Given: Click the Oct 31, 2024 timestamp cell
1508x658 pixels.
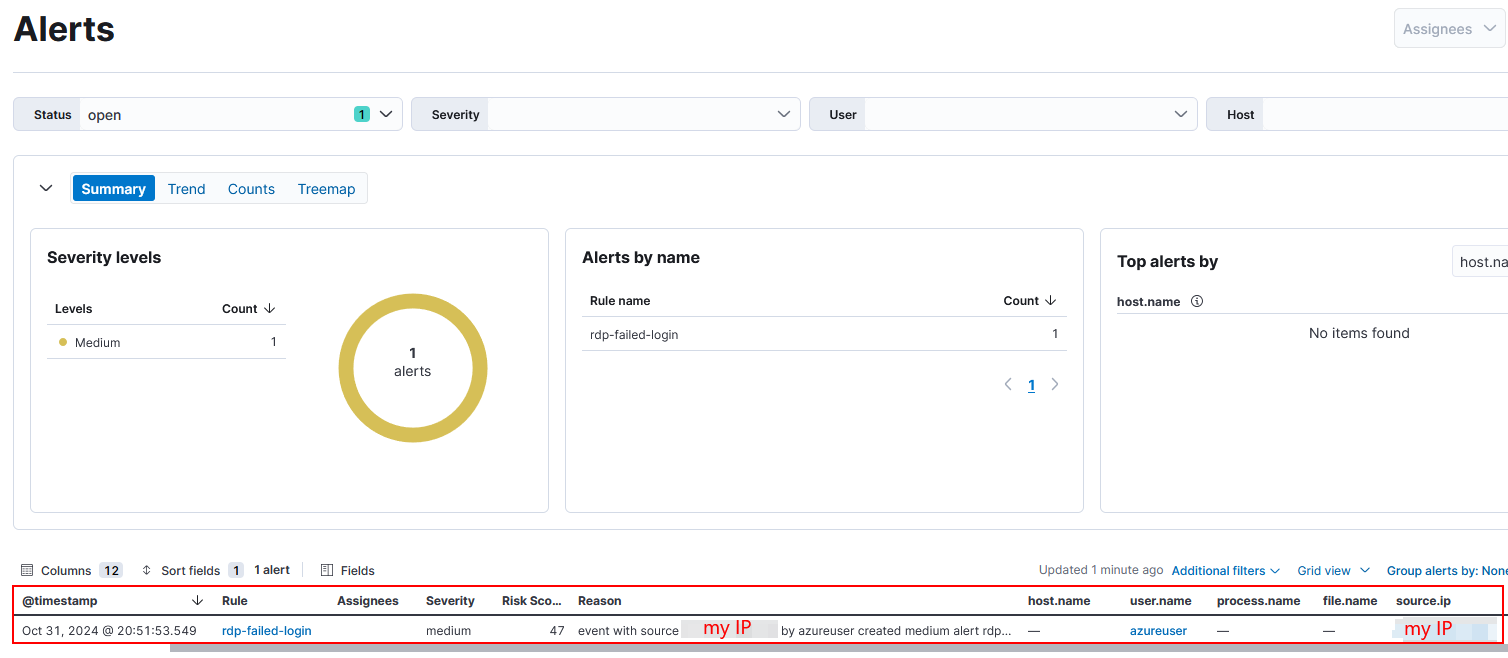Looking at the screenshot, I should 109,631.
